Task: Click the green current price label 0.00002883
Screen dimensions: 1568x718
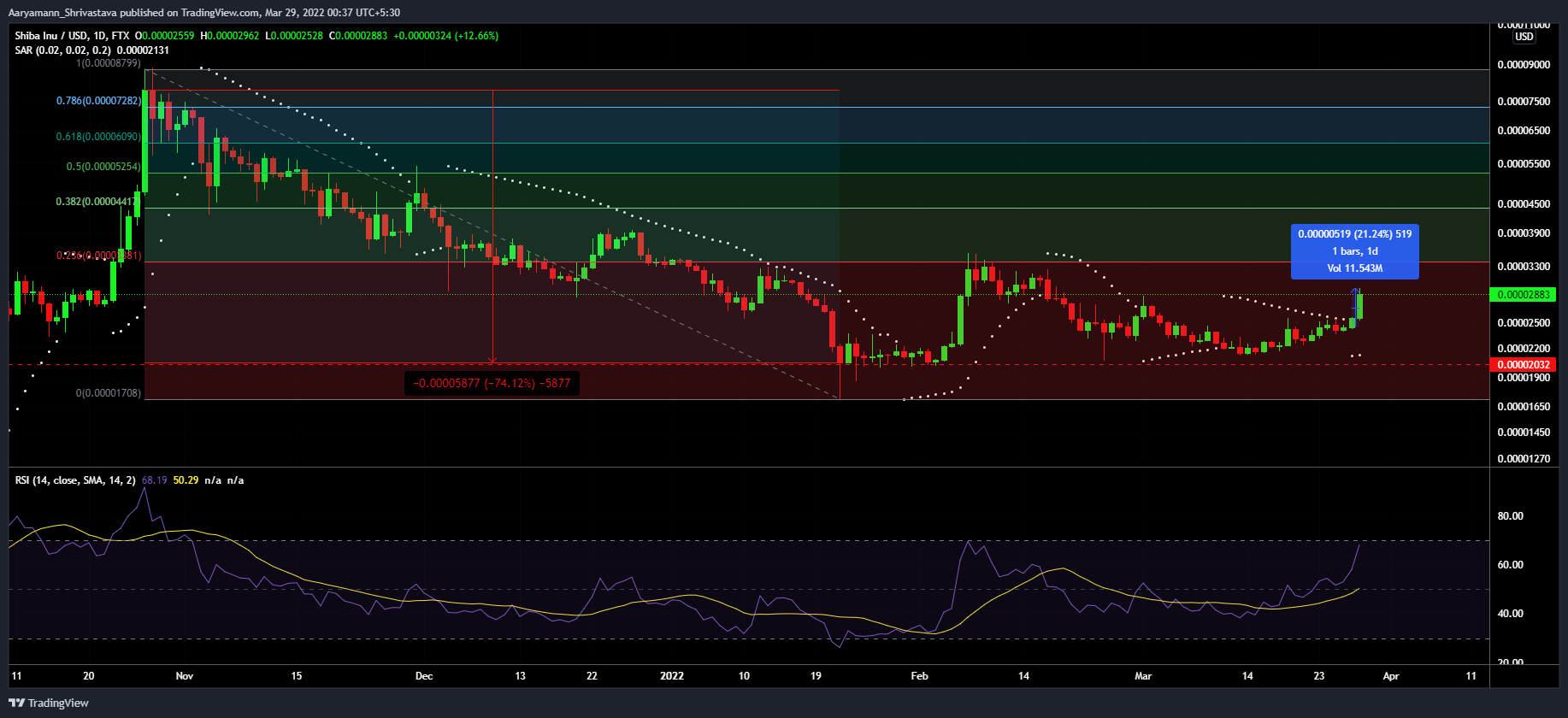Action: coord(1522,295)
